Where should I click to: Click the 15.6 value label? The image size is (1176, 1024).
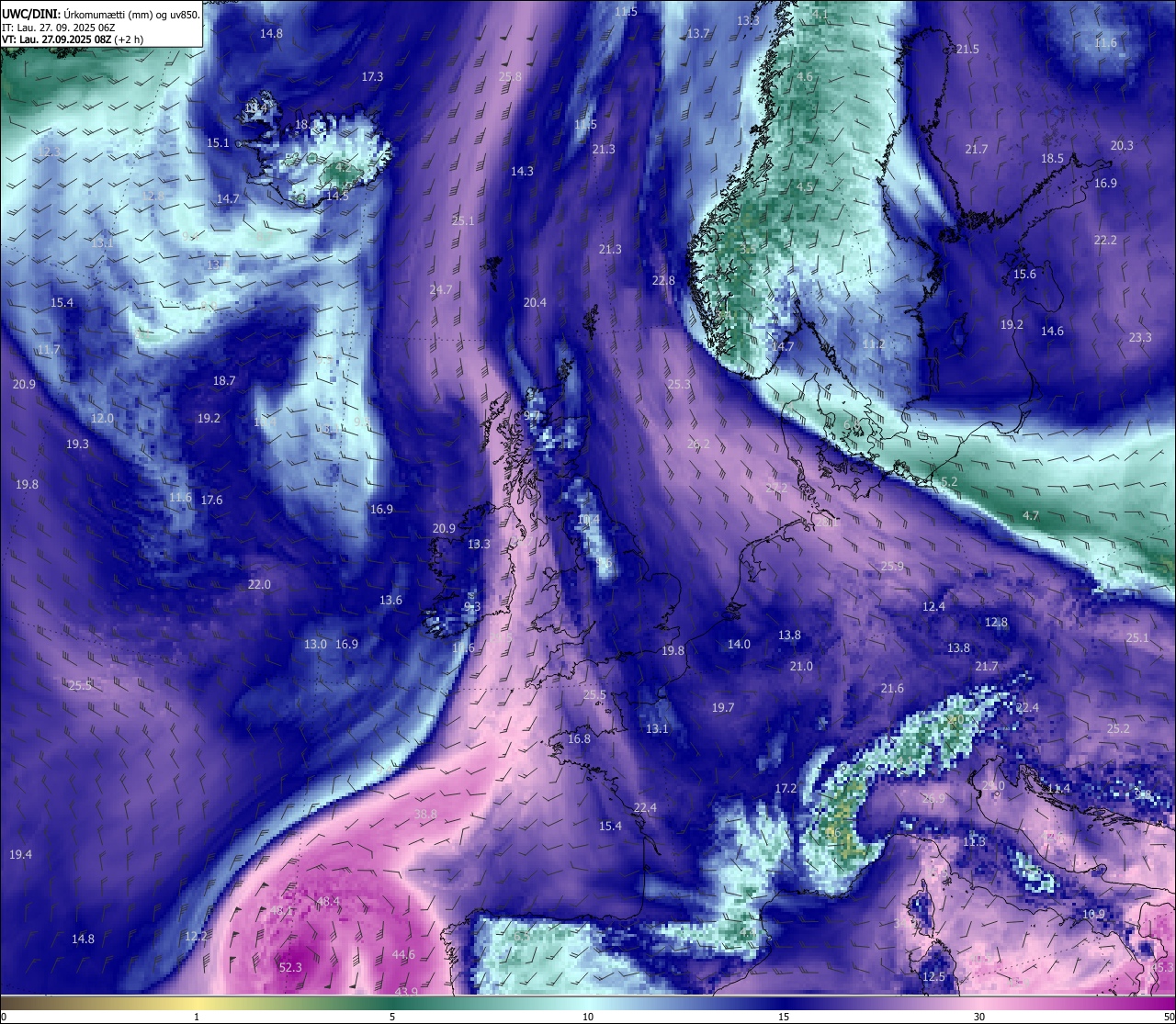(x=1024, y=274)
